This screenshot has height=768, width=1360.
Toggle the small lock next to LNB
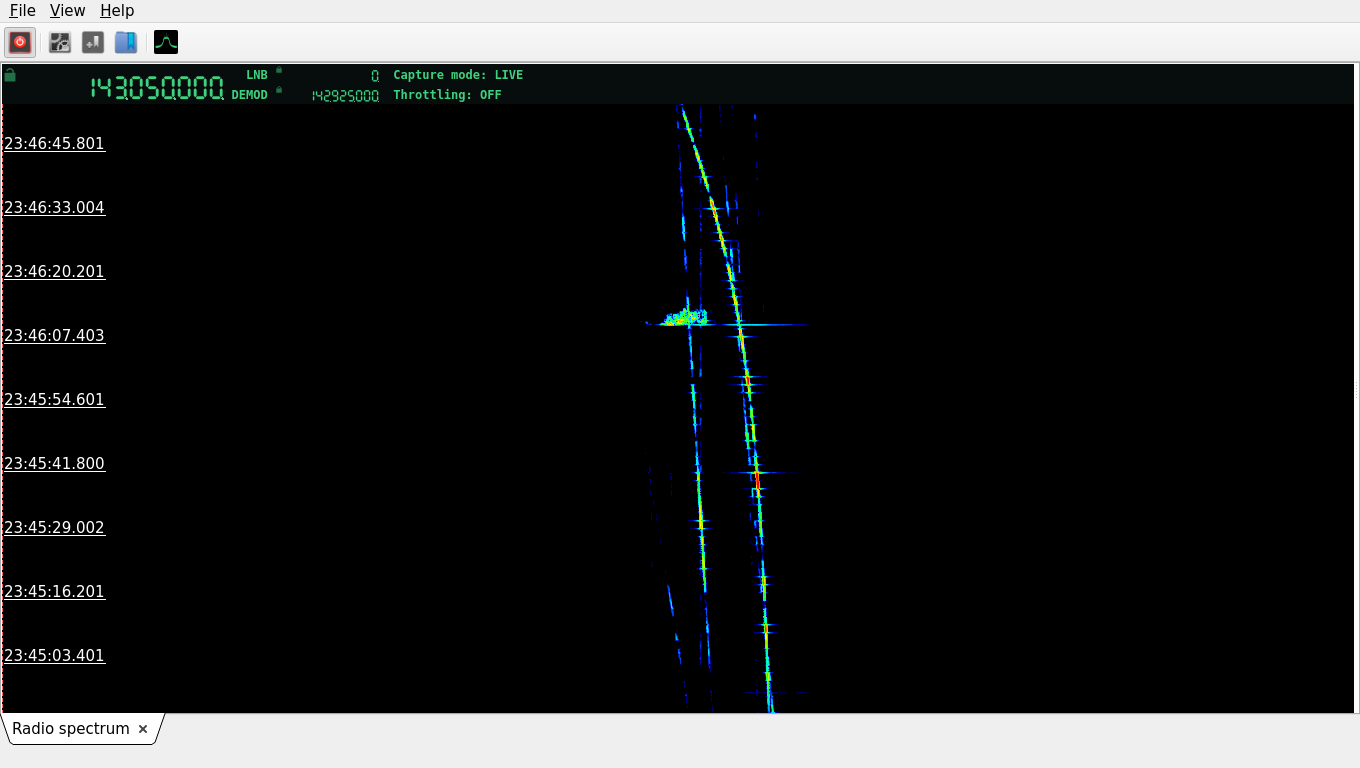279,70
